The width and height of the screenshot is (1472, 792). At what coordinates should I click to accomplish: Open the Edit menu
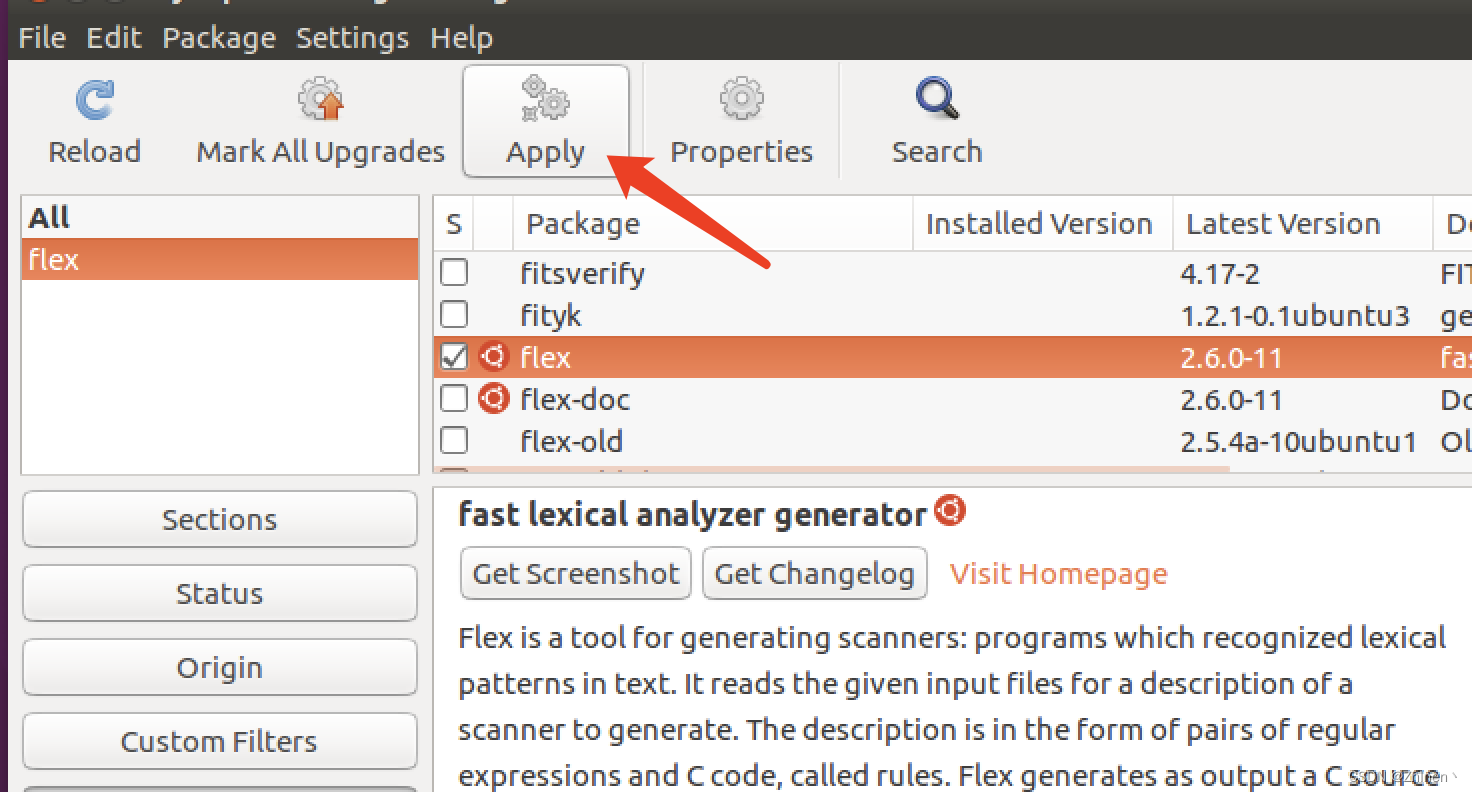114,38
